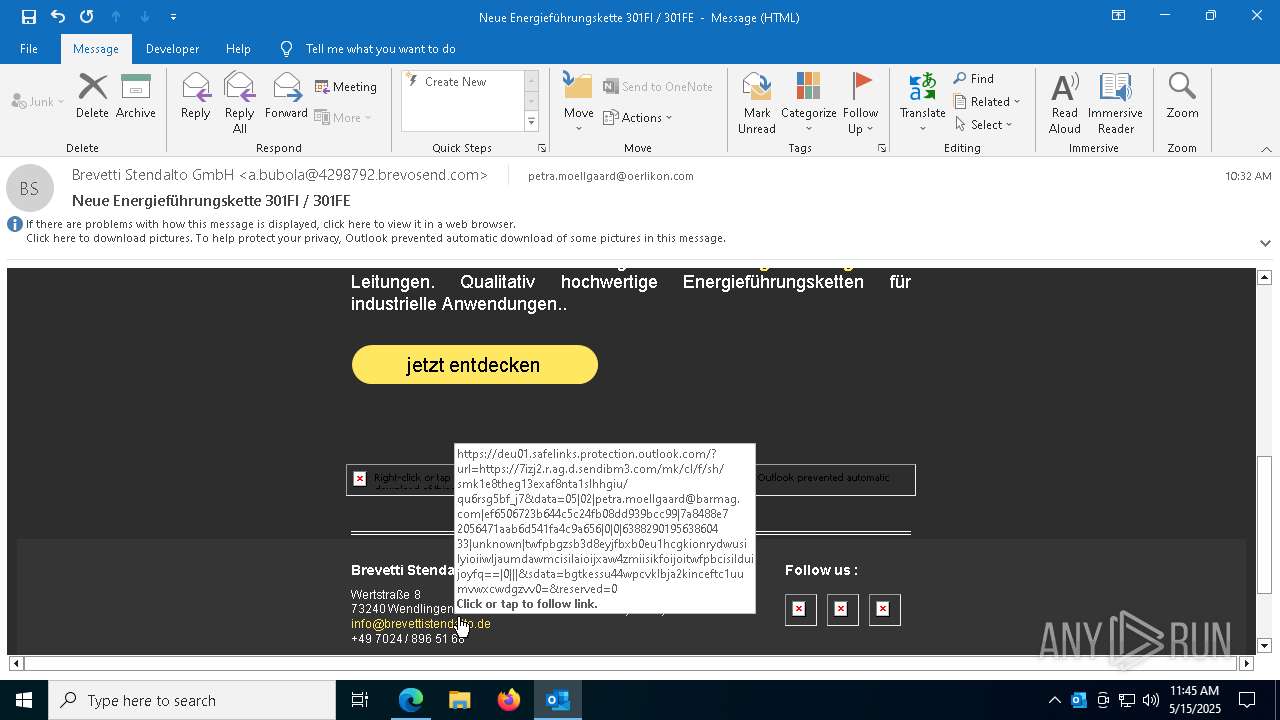Open Ribbon Display Options

1119,16
